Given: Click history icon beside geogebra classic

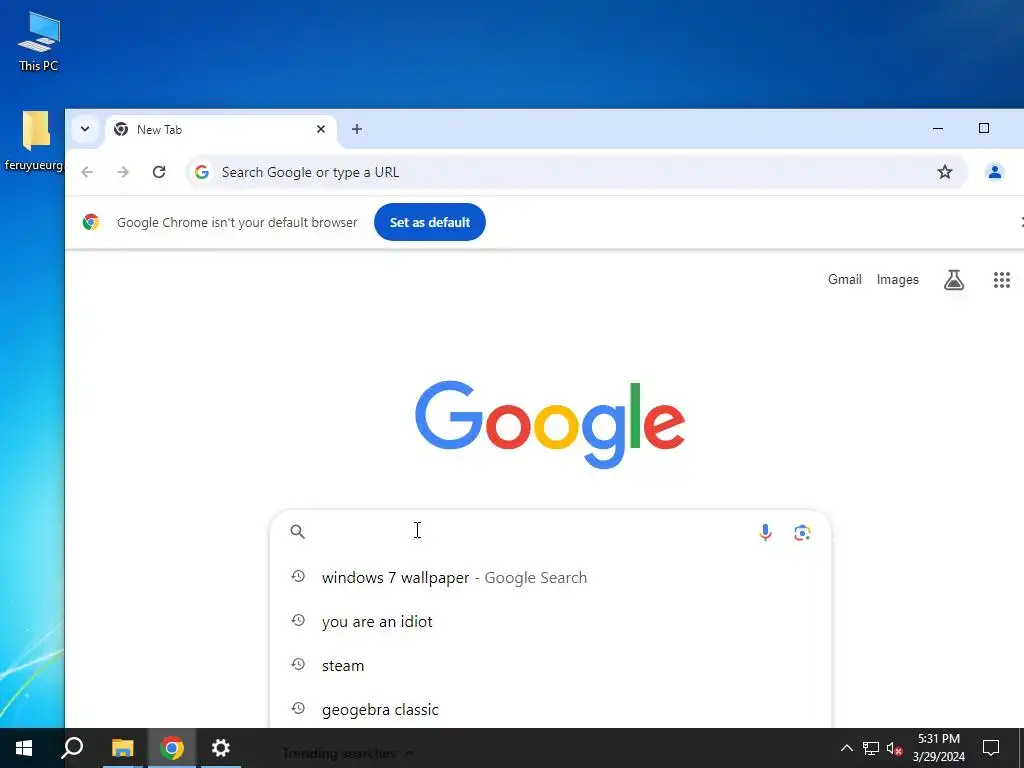Looking at the screenshot, I should click(298, 708).
